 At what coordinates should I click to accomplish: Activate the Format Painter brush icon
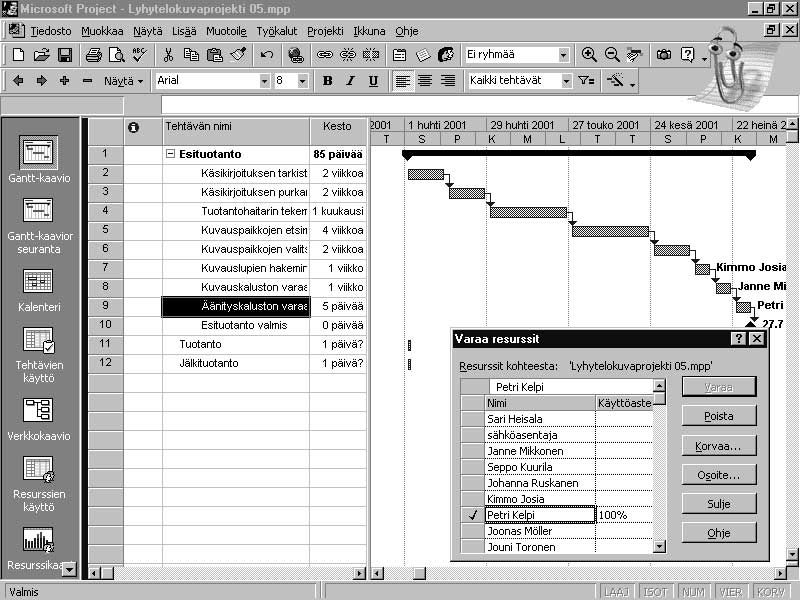tap(238, 55)
